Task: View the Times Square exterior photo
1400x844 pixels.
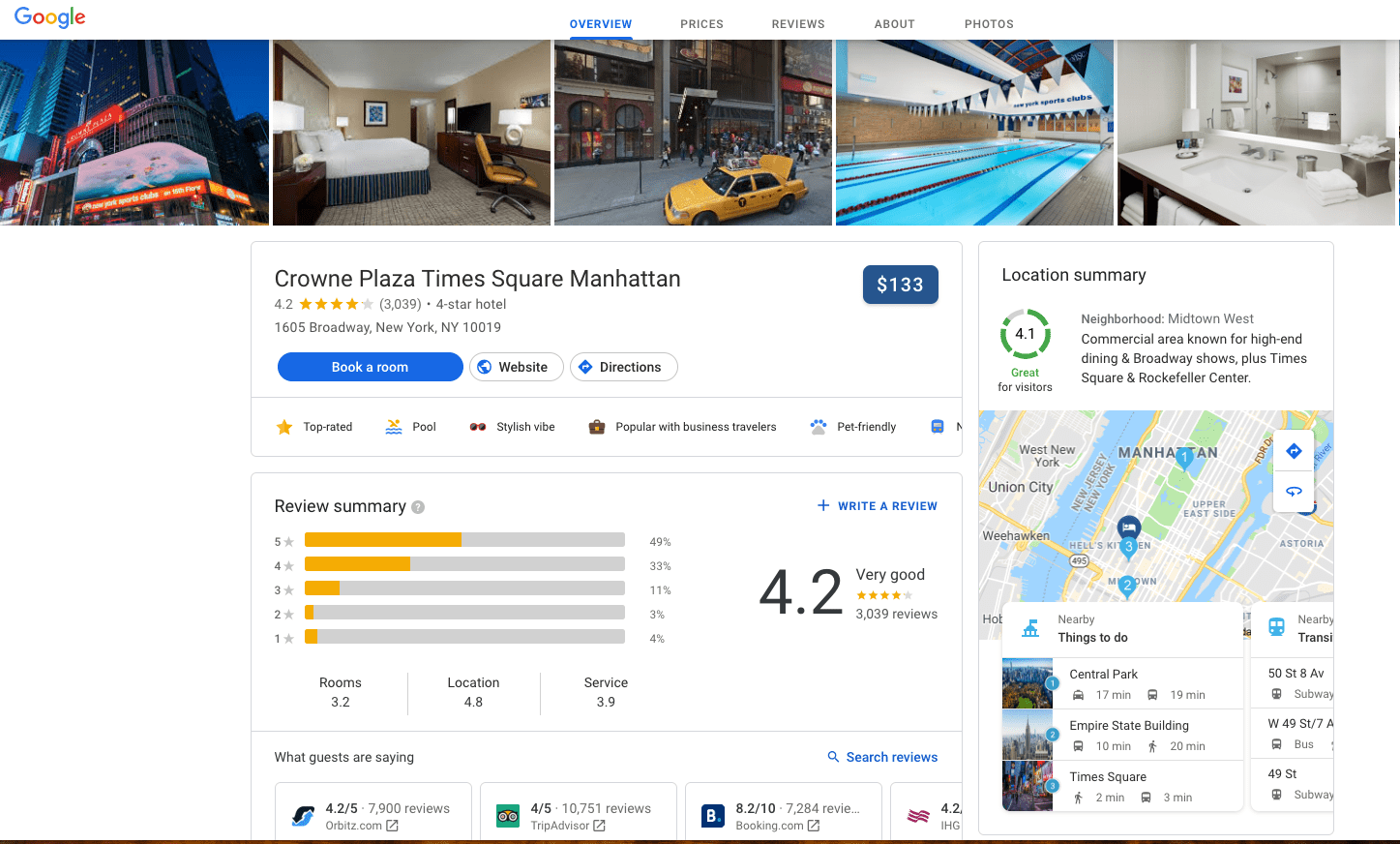Action: (x=134, y=133)
